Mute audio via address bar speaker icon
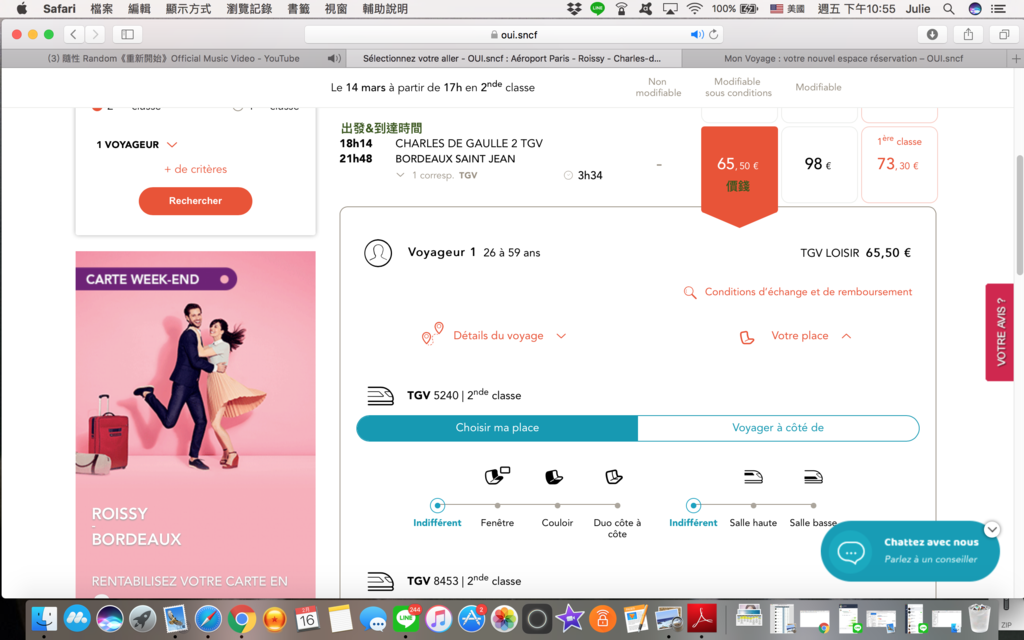This screenshot has height=640, width=1024. pyautogui.click(x=697, y=35)
